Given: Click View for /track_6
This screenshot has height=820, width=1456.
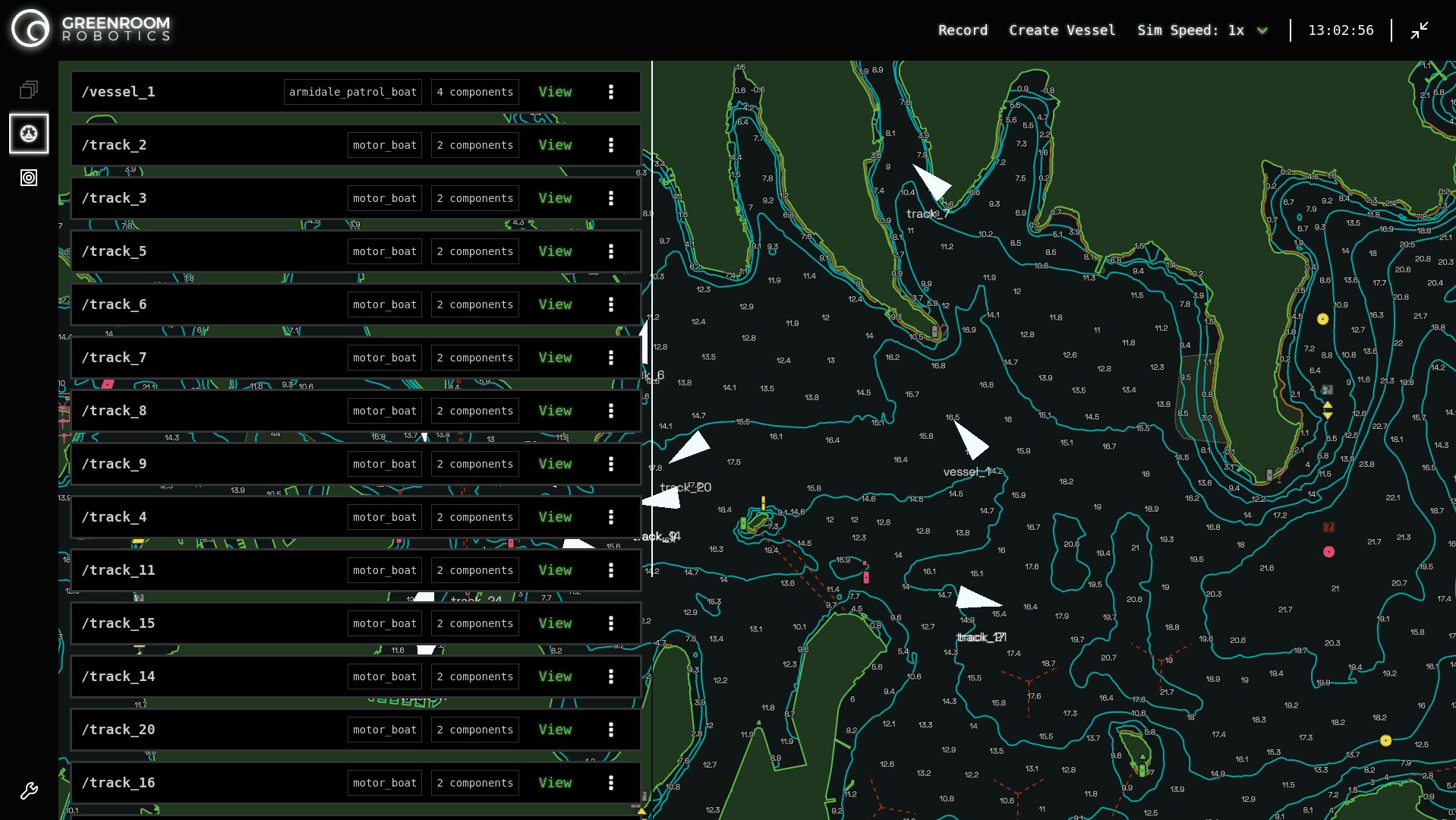Looking at the screenshot, I should (x=555, y=304).
